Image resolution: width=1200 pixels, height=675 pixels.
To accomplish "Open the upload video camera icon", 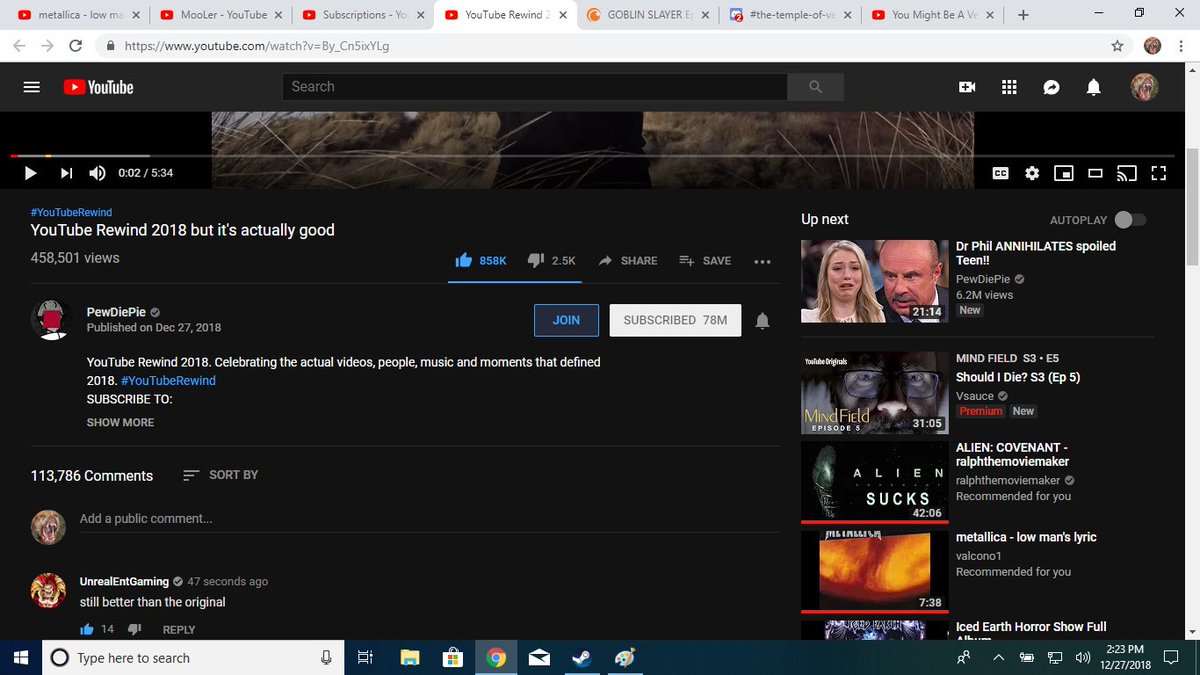I will tap(967, 87).
